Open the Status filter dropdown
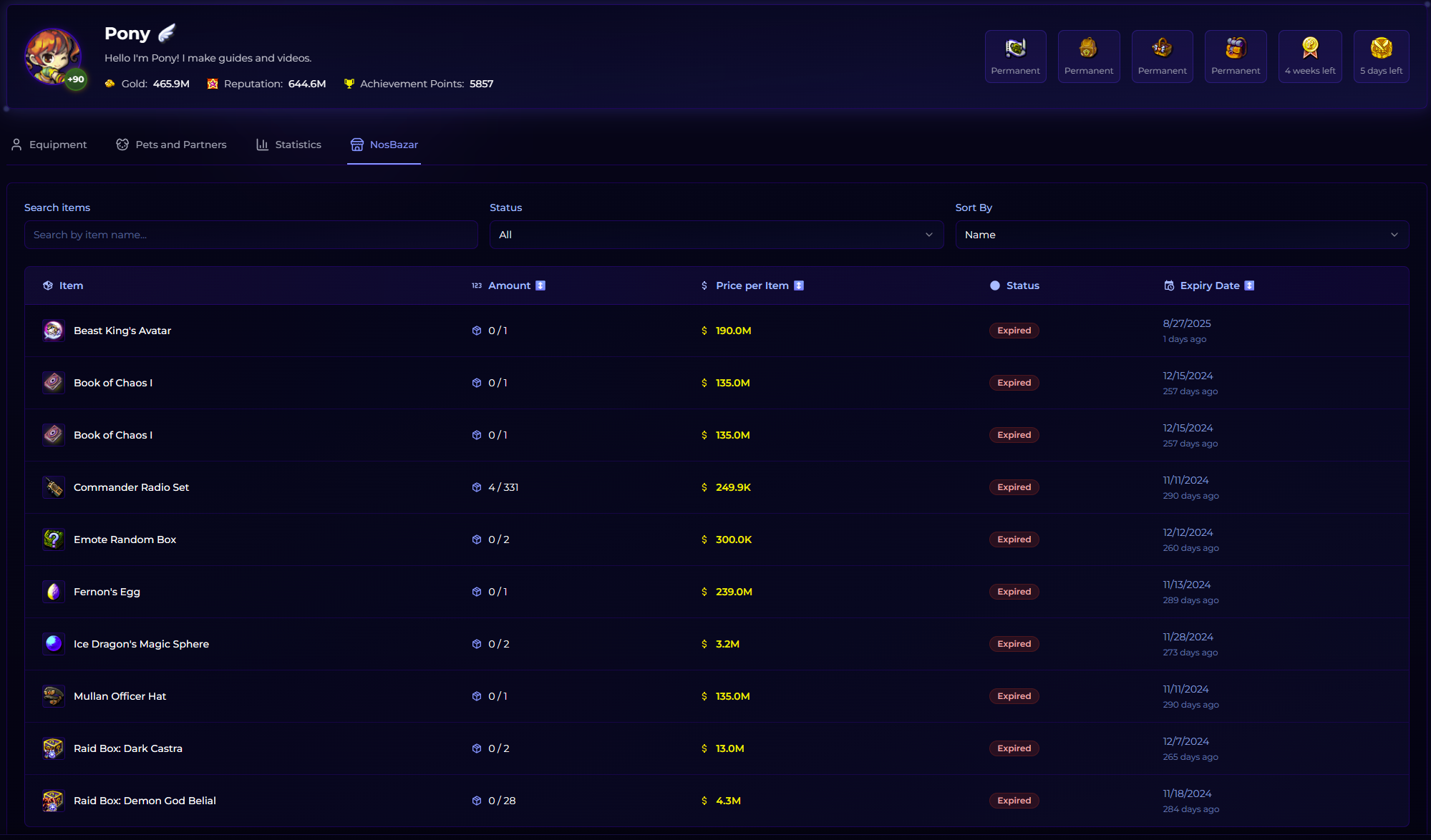 click(x=716, y=235)
